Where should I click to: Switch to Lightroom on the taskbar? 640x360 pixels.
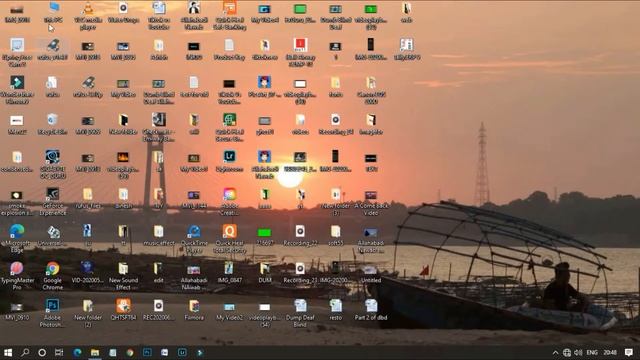coord(182,353)
